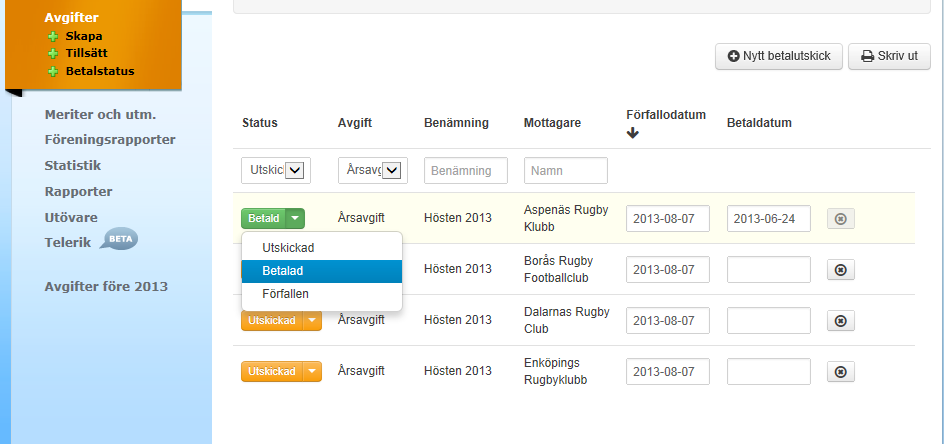944x444 pixels.
Task: Edit Förfallodatum for Aspenäs Rugby Klubb
Action: tap(668, 219)
